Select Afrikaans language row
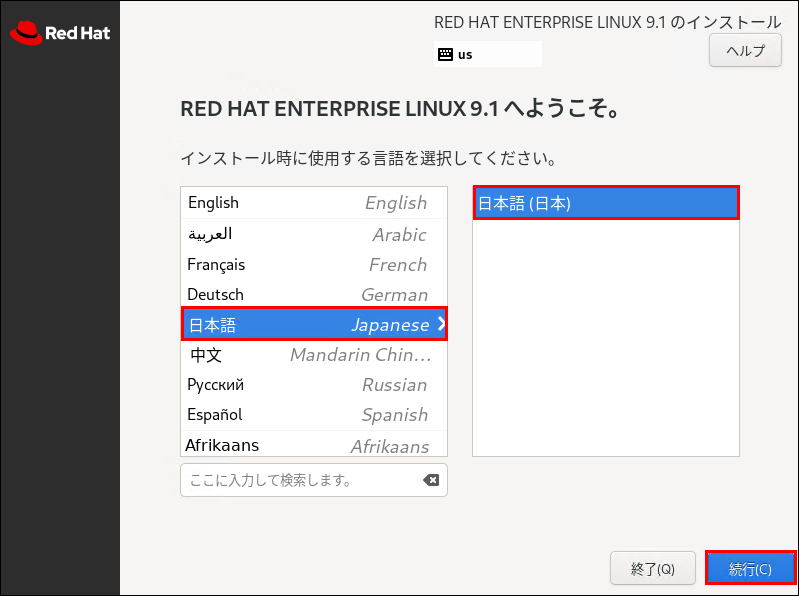 [x=314, y=444]
